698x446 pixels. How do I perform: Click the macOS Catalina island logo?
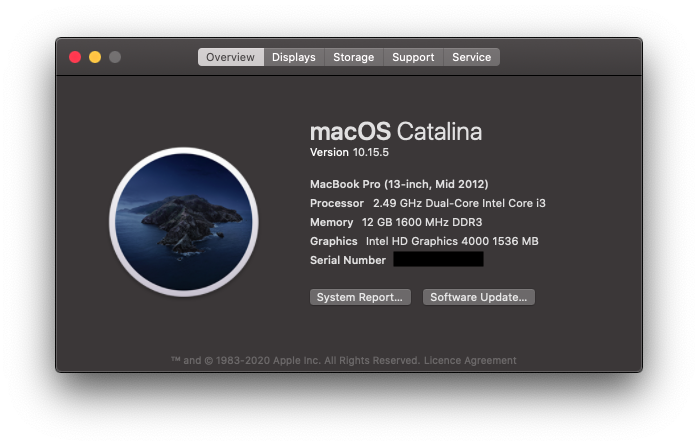[184, 222]
